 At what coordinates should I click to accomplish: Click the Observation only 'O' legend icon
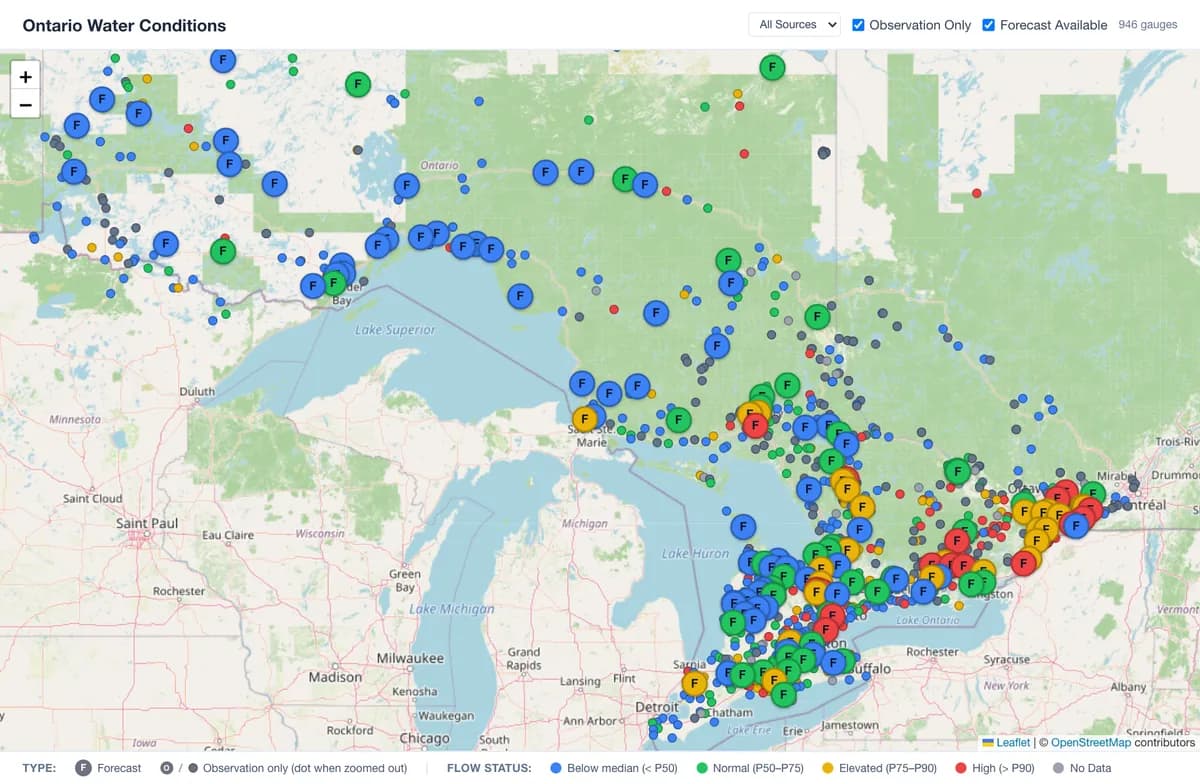click(x=167, y=768)
